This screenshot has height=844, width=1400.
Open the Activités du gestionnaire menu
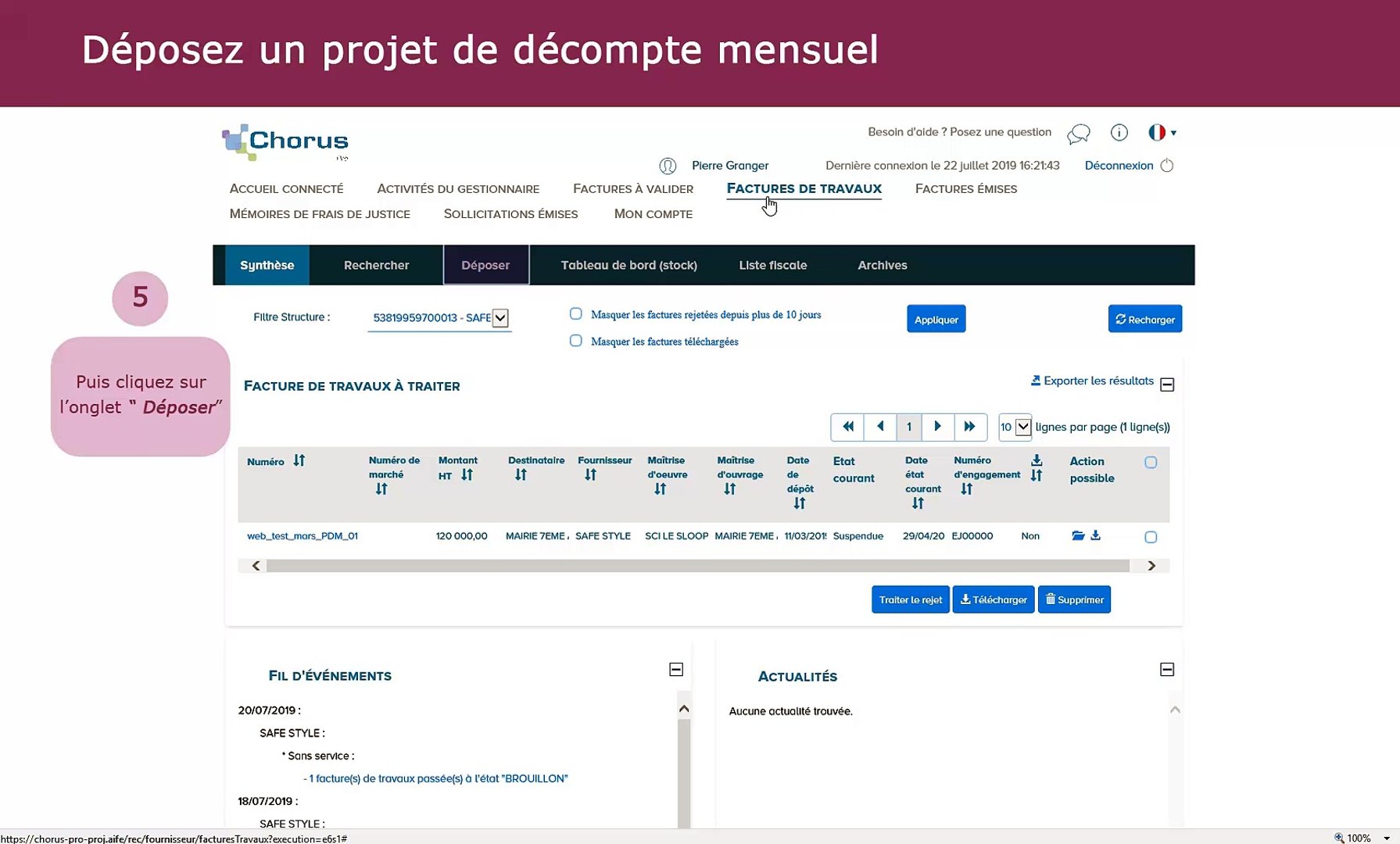pos(458,189)
